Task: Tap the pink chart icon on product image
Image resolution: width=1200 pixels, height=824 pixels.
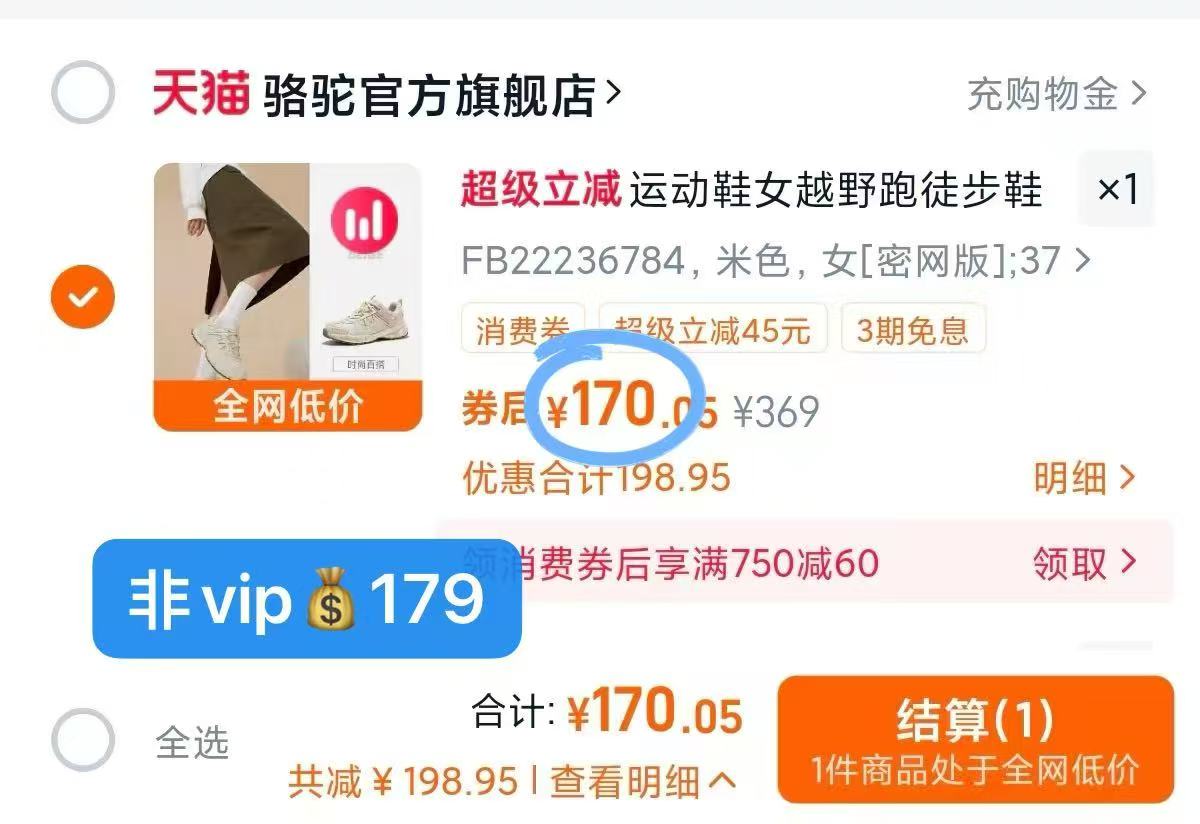Action: (365, 223)
